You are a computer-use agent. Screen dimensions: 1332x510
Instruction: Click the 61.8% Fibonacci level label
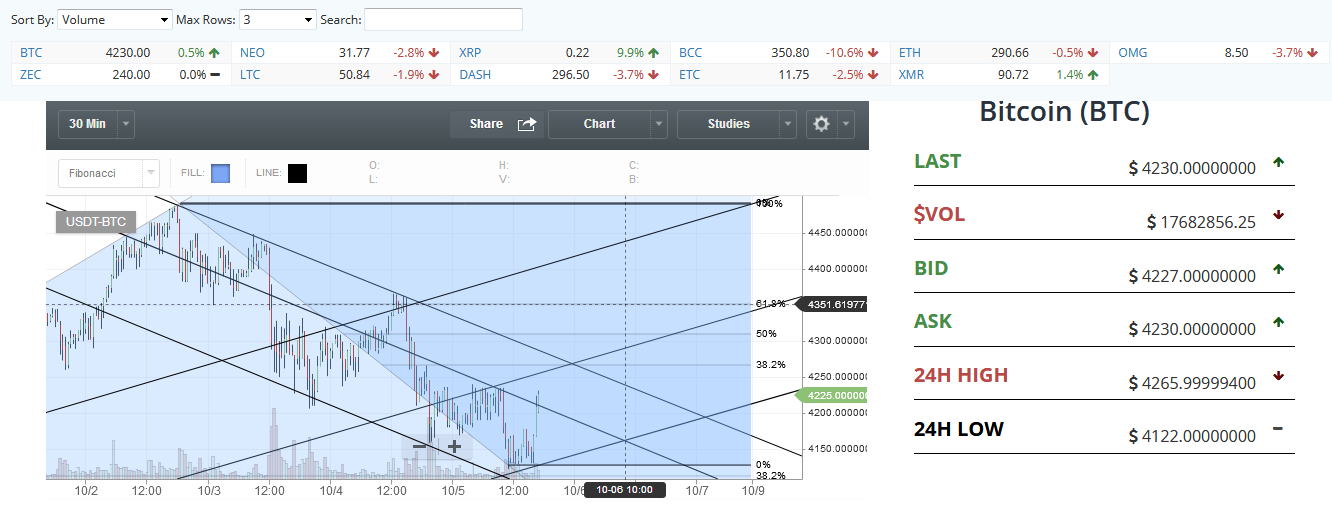pyautogui.click(x=770, y=303)
